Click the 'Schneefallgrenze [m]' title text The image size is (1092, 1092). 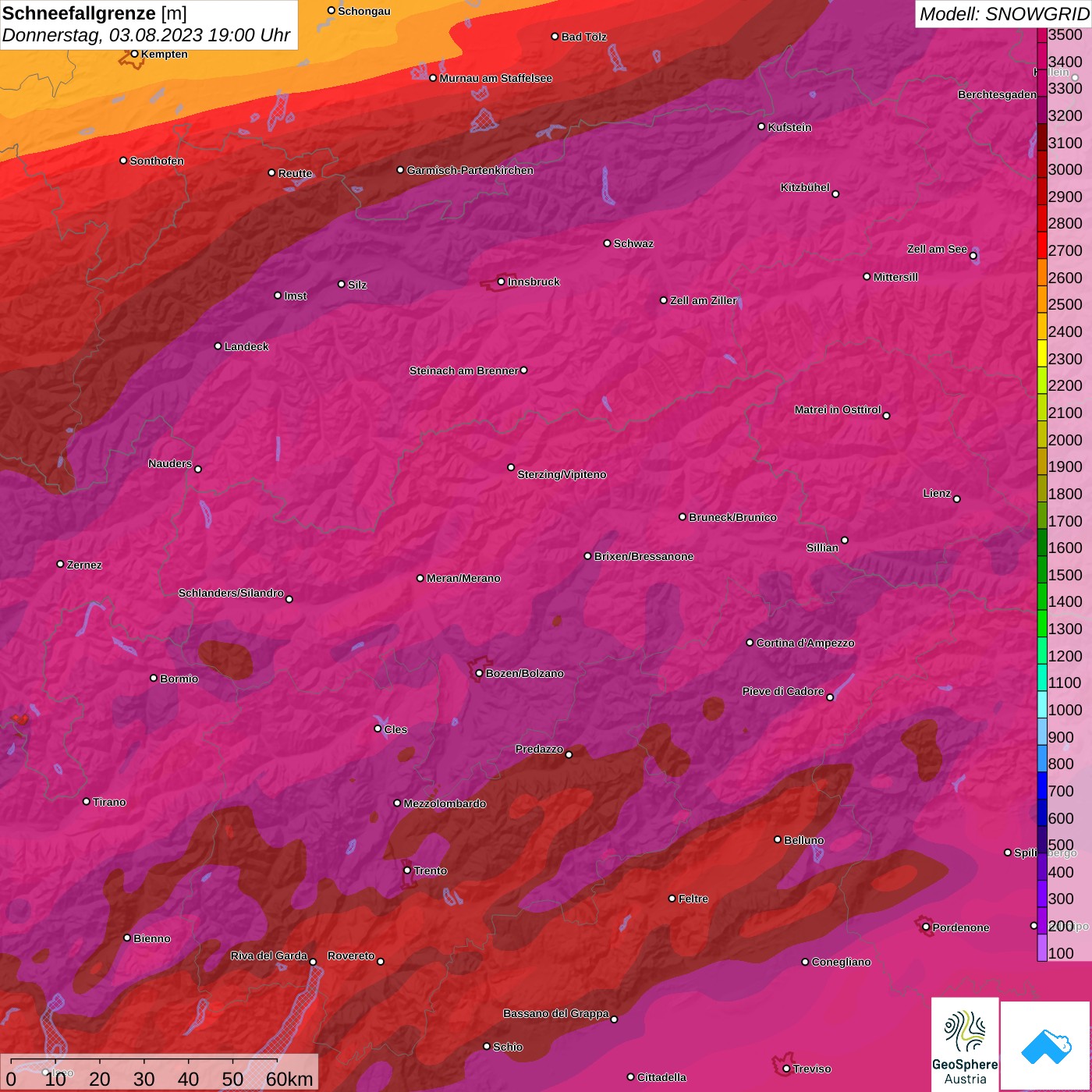(94, 13)
